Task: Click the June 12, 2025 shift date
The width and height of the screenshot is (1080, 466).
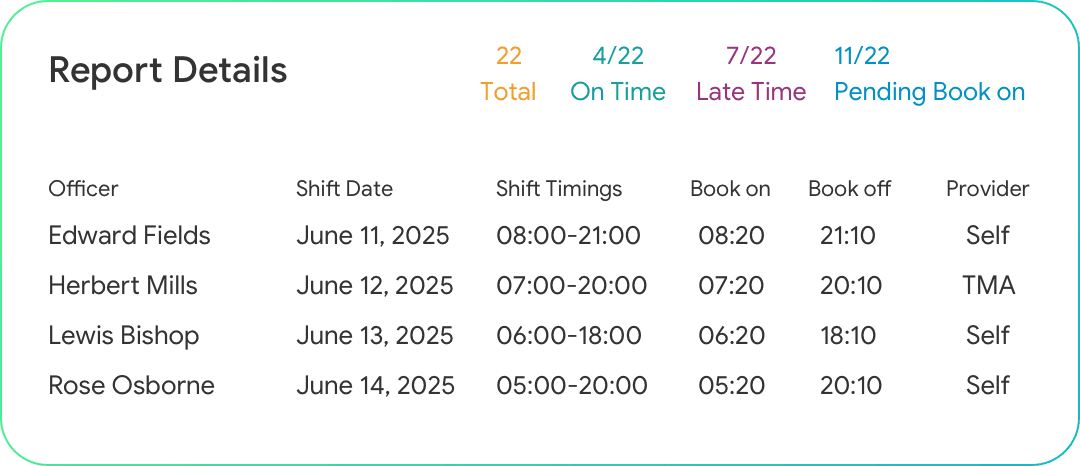Action: 374,286
